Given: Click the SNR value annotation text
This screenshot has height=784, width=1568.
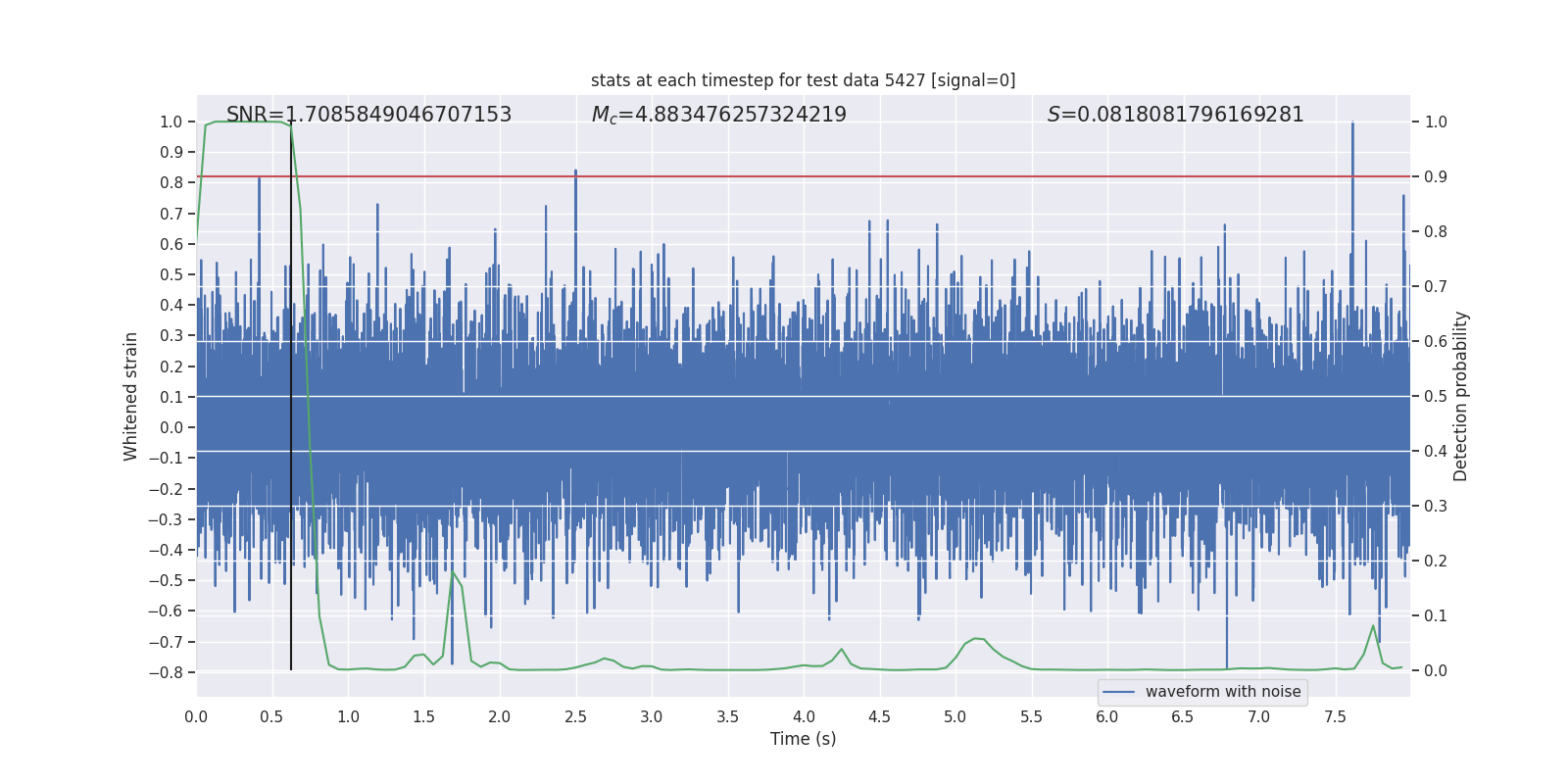Looking at the screenshot, I should click(x=368, y=115).
